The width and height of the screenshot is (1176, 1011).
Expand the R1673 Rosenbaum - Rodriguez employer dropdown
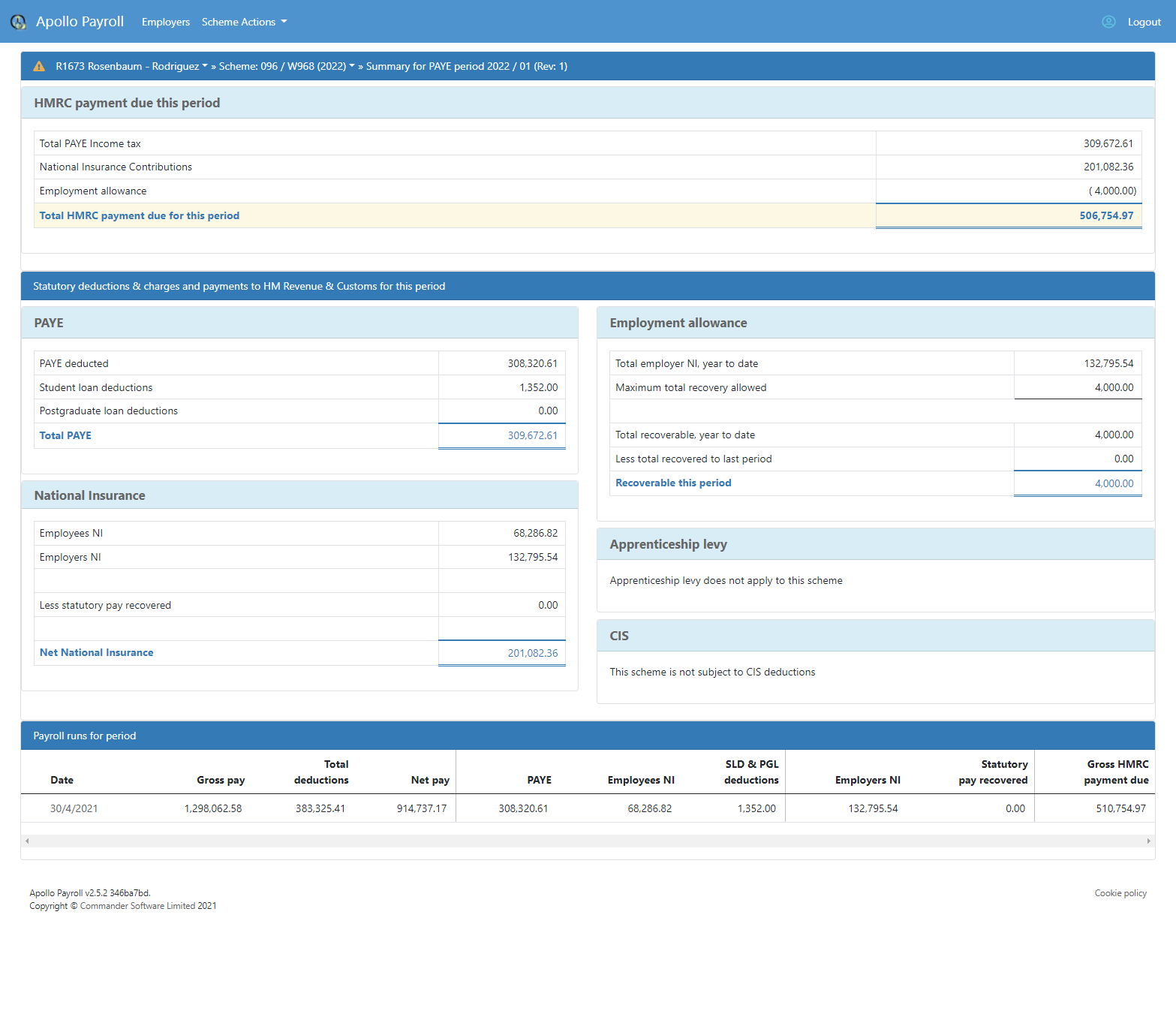click(131, 66)
